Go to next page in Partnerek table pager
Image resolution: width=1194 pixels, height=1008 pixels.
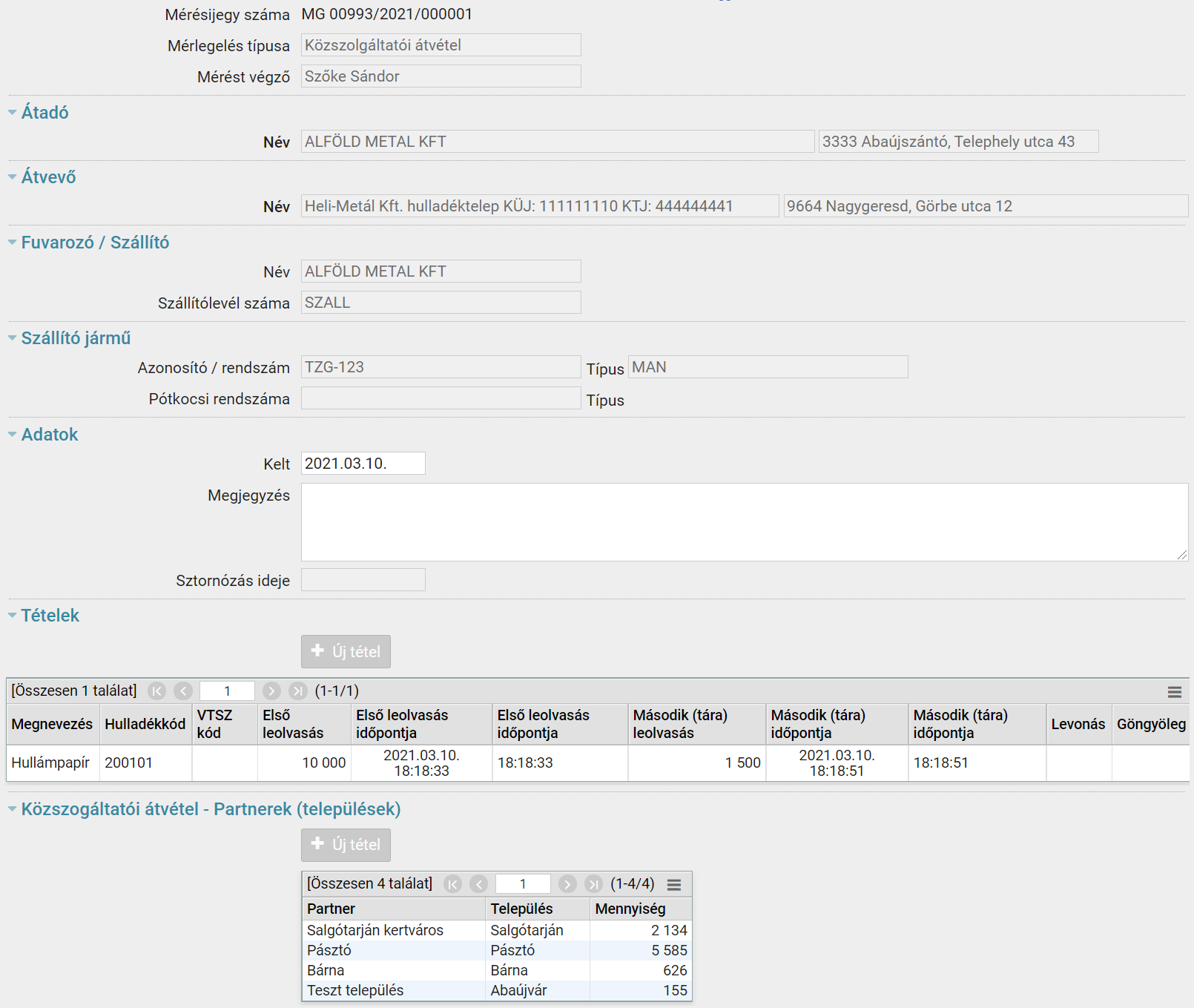point(567,884)
